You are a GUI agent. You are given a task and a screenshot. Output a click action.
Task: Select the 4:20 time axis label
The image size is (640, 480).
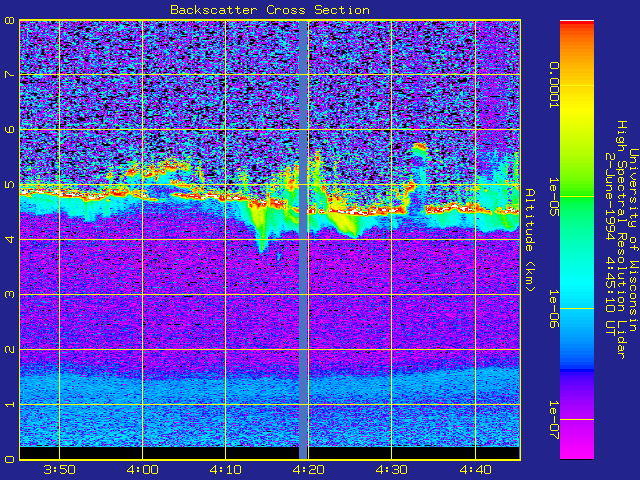point(309,470)
